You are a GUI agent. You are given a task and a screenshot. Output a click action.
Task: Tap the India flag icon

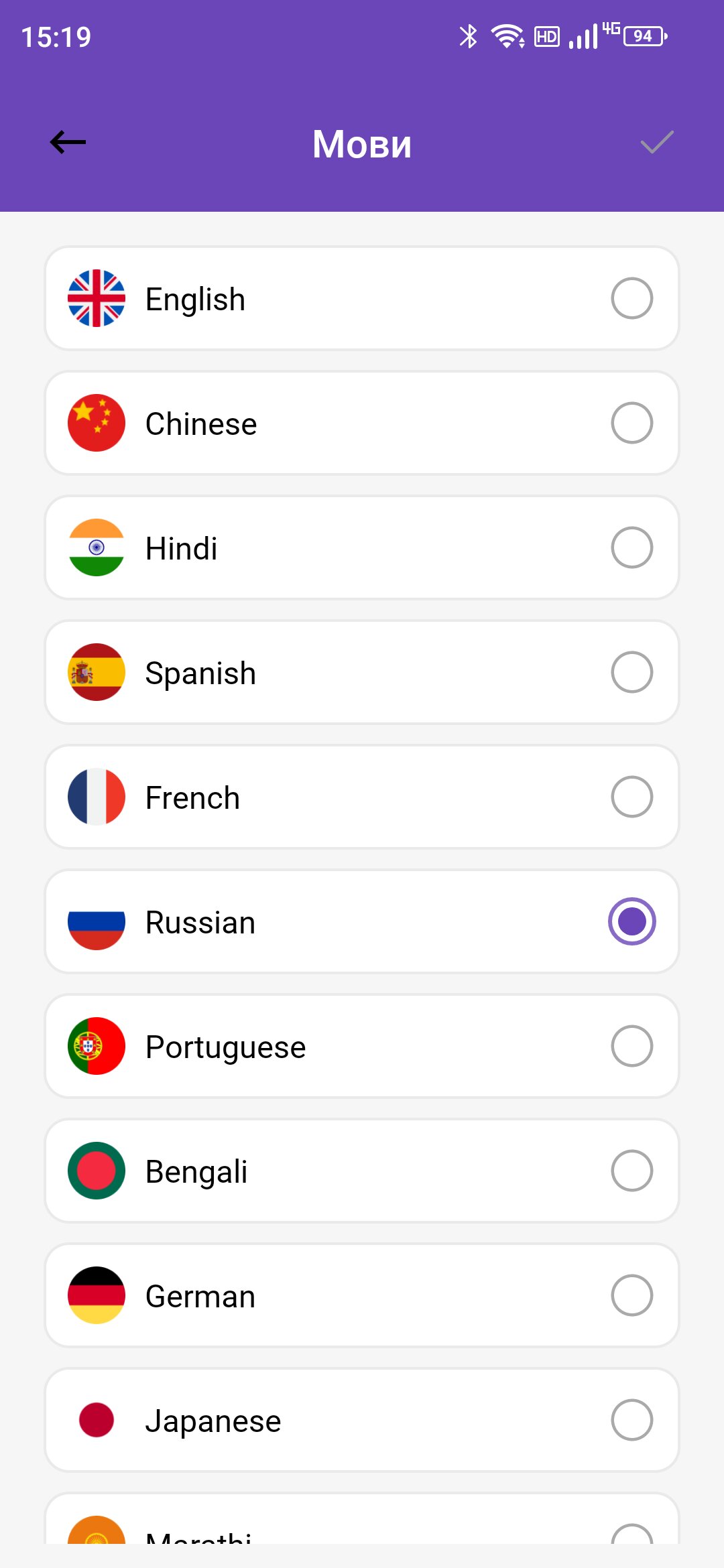pos(97,547)
